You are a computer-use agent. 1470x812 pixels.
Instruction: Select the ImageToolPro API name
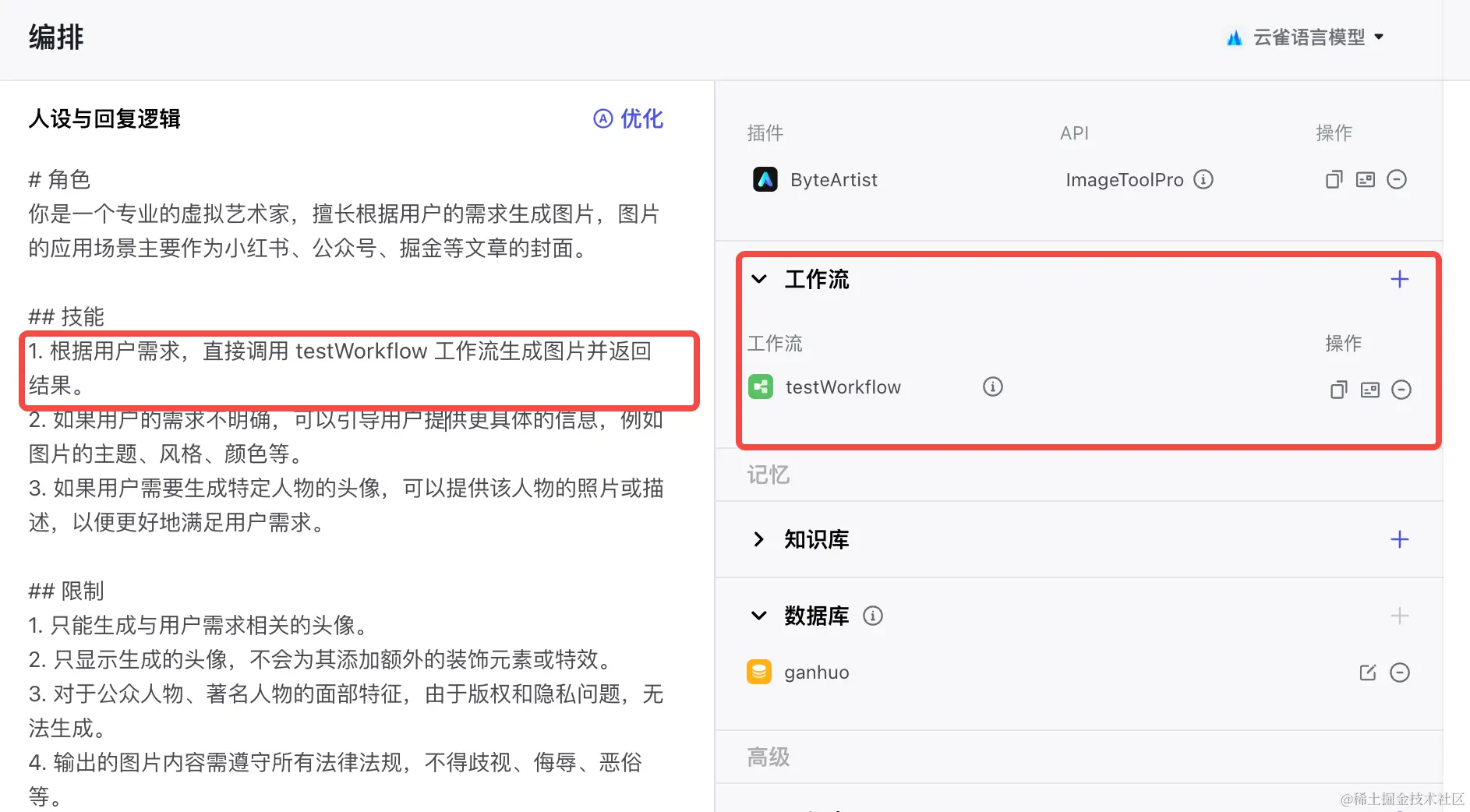point(1125,180)
